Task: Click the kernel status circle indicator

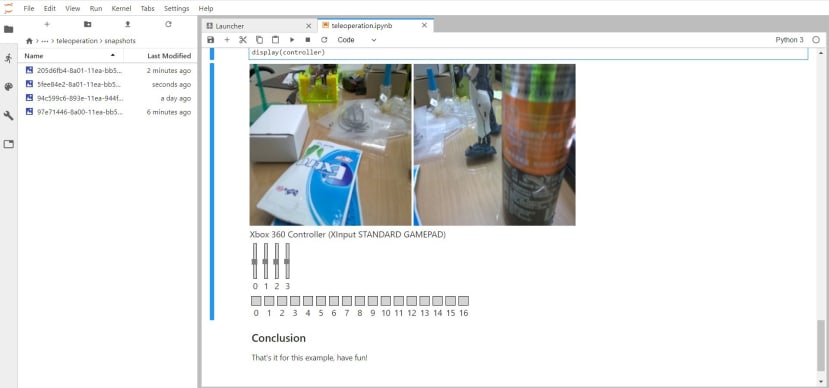Action: pyautogui.click(x=816, y=40)
